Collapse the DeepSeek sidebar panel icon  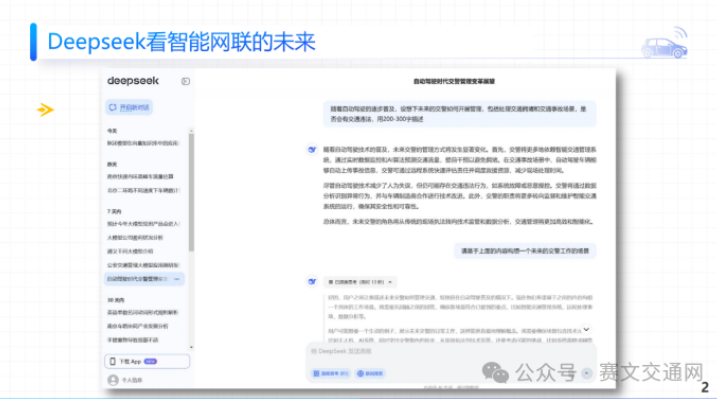click(x=185, y=81)
